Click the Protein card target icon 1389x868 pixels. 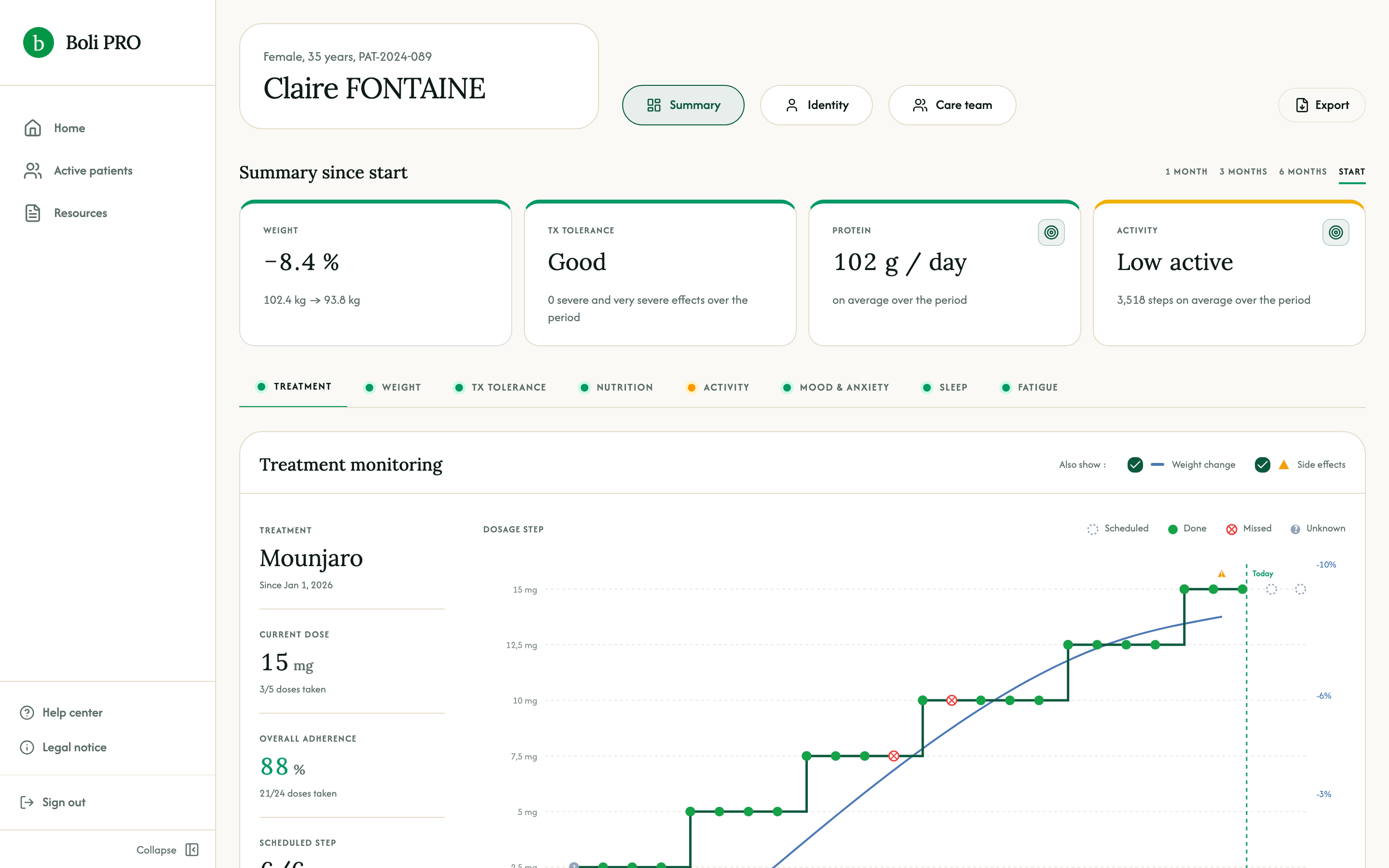tap(1051, 232)
